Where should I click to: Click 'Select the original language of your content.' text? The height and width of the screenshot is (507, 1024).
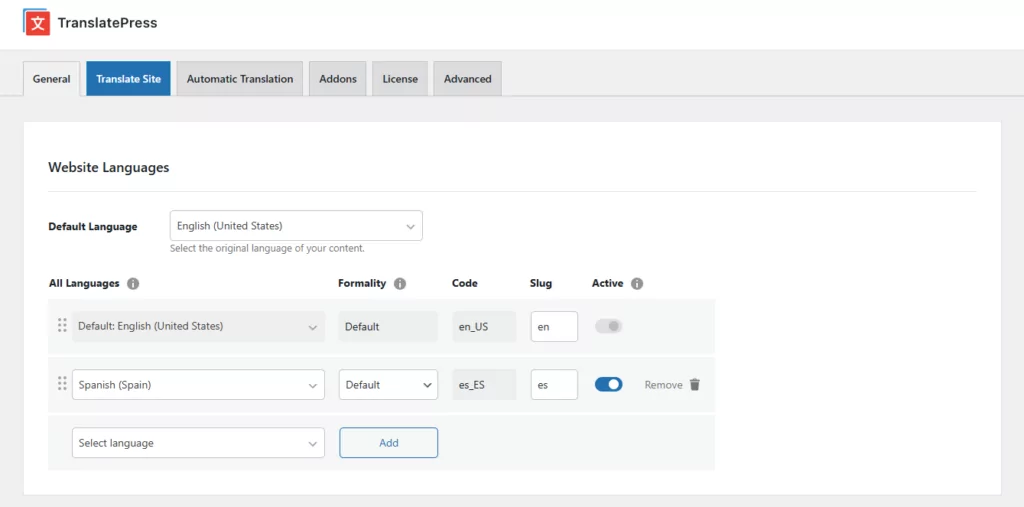[267, 249]
